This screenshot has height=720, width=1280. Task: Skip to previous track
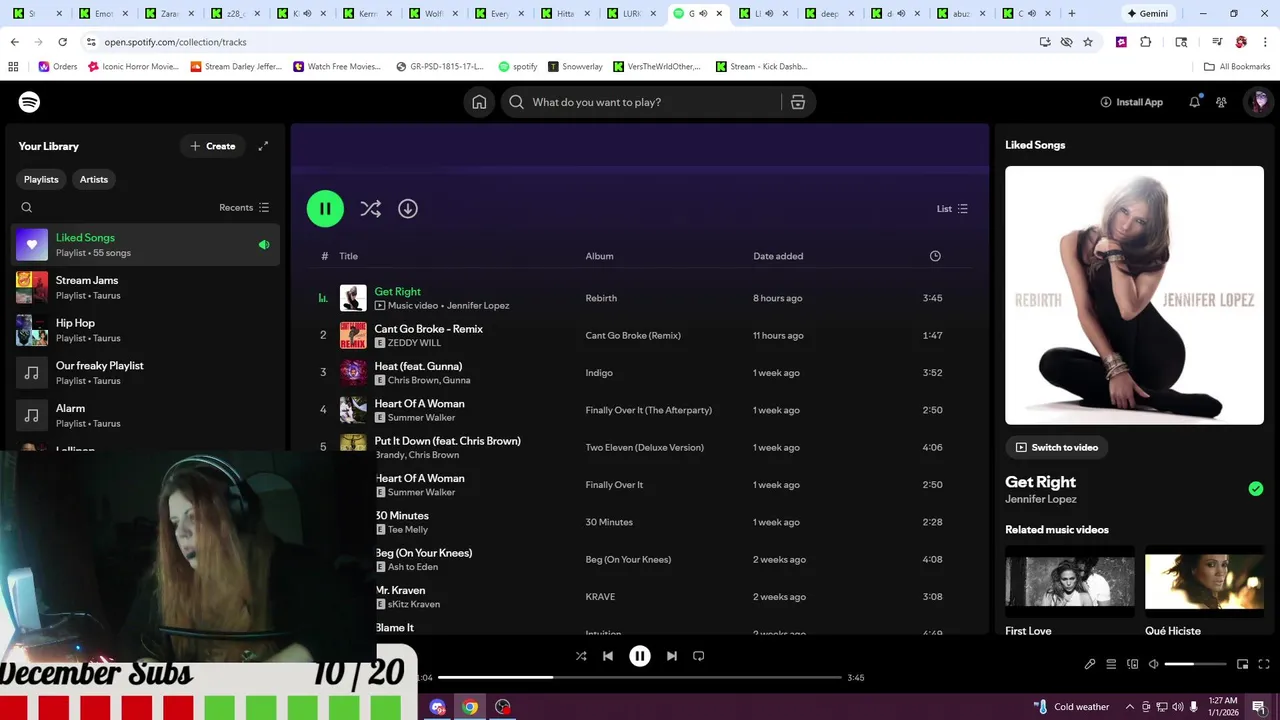(x=608, y=656)
